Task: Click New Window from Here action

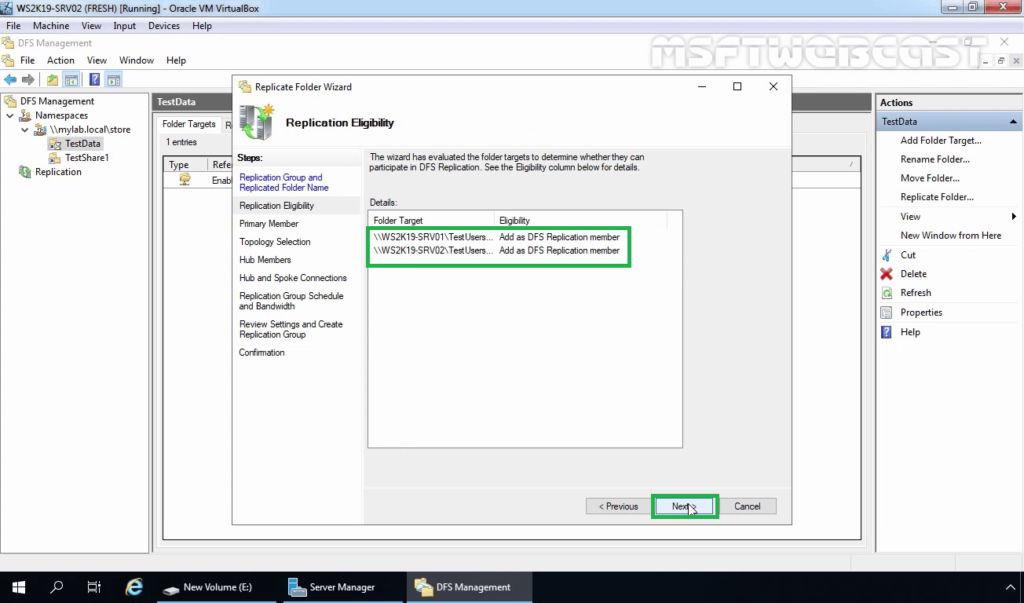Action: pyautogui.click(x=950, y=235)
